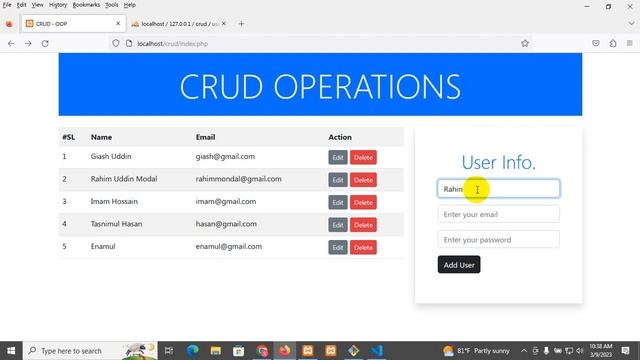This screenshot has height=360, width=640.
Task: Launch Microsoft Edge from taskbar
Action: pyautogui.click(x=193, y=351)
